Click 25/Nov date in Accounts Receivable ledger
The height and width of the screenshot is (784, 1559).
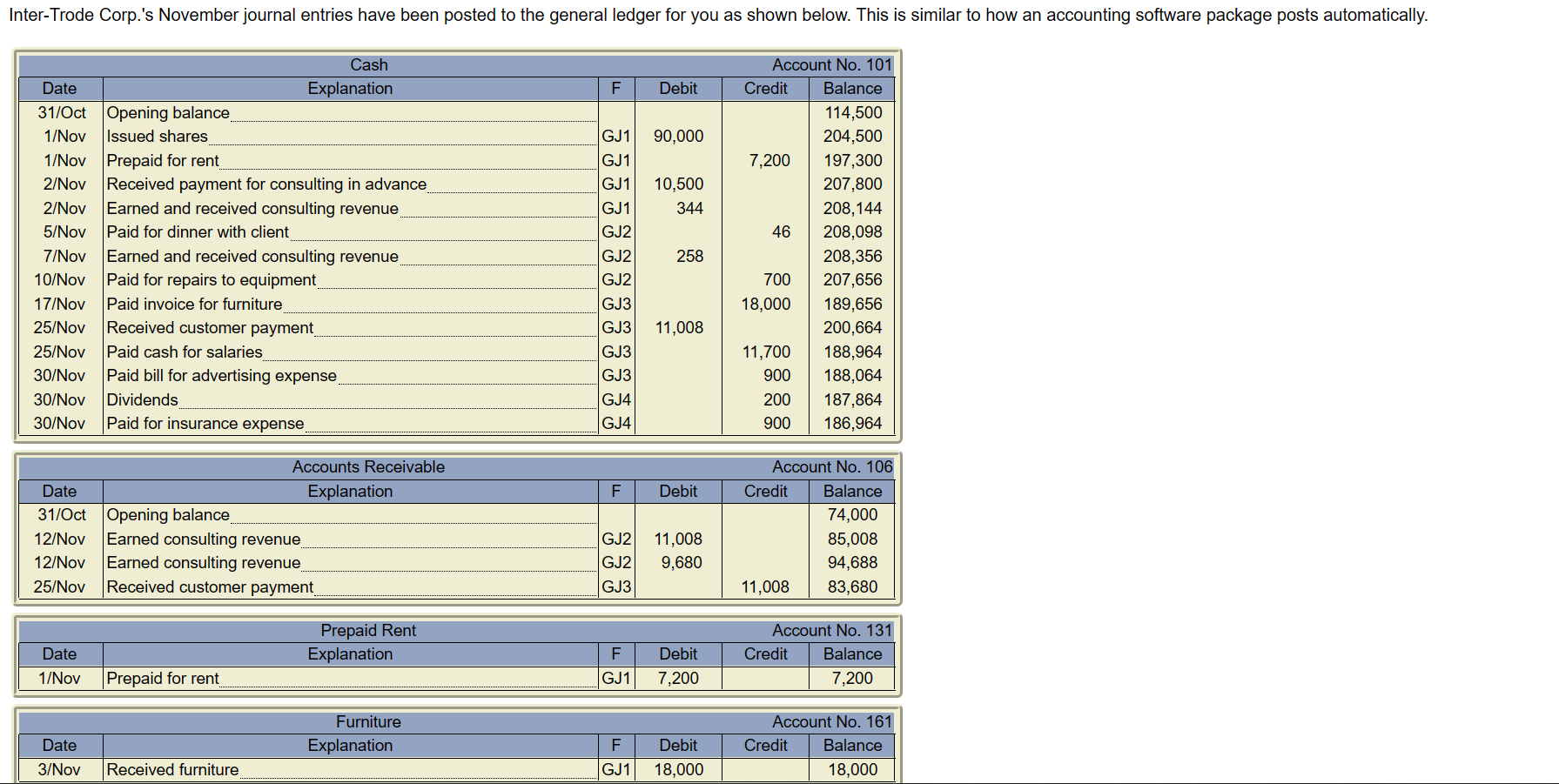(59, 587)
